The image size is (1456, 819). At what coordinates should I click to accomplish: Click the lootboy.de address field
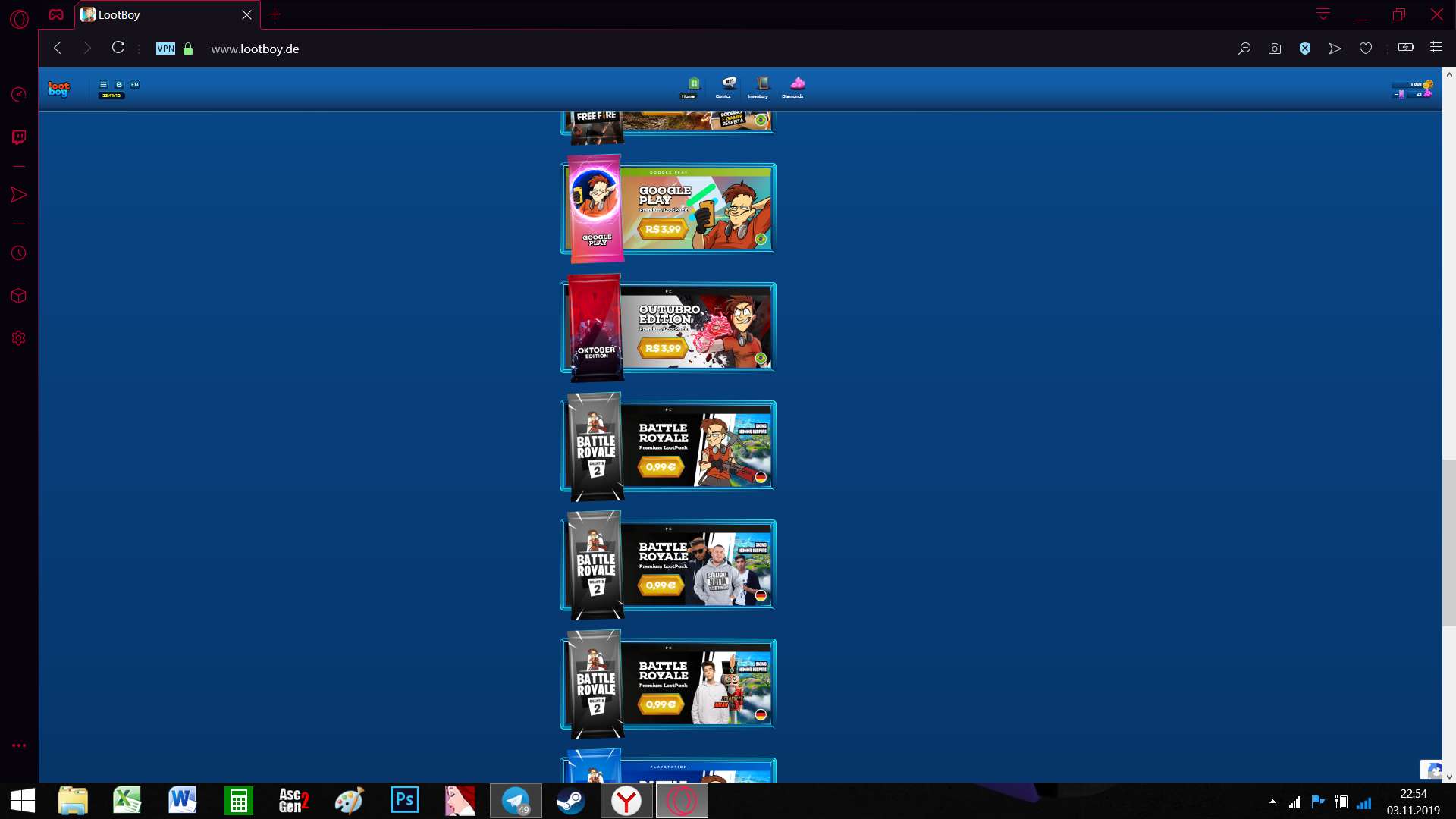255,49
